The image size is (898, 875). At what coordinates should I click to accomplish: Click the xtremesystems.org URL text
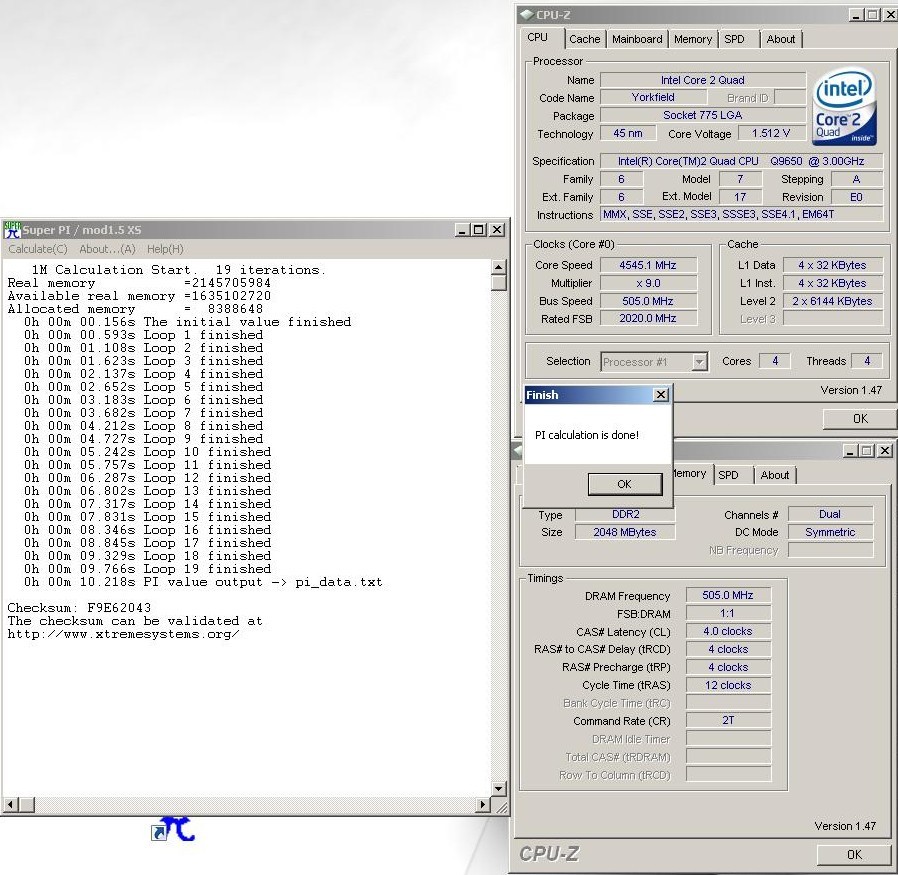point(123,634)
